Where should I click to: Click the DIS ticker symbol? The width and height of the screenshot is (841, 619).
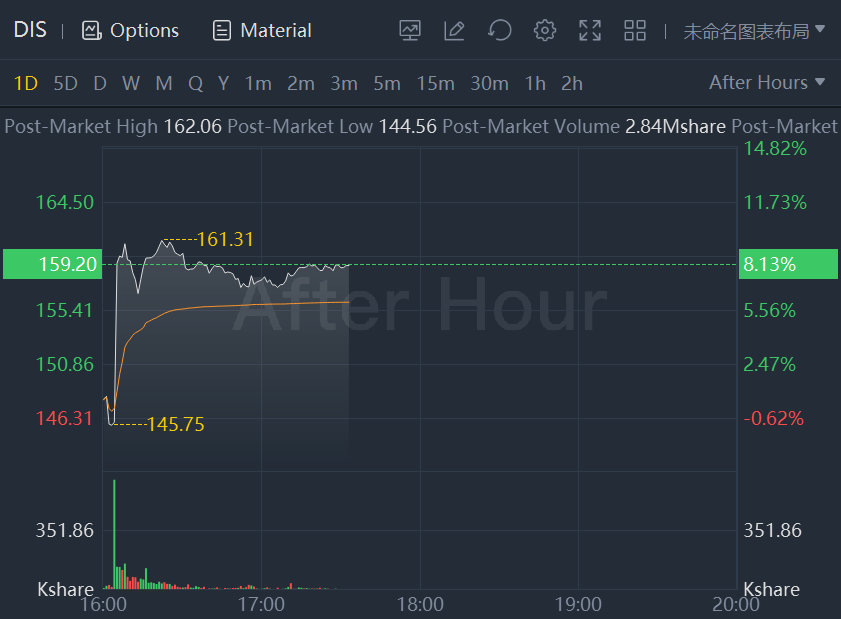click(x=29, y=31)
